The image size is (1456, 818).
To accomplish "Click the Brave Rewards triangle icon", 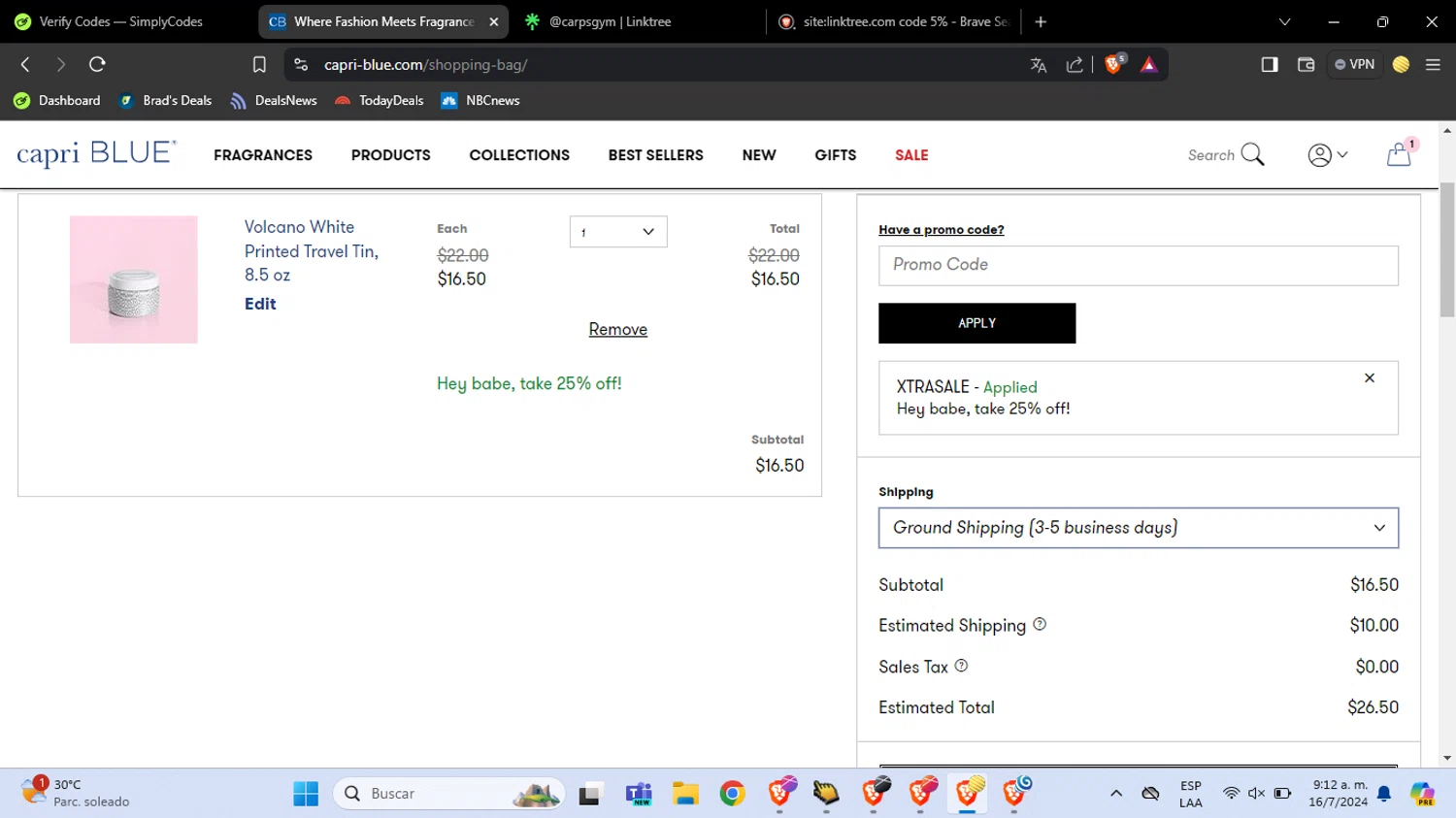I will (1149, 65).
